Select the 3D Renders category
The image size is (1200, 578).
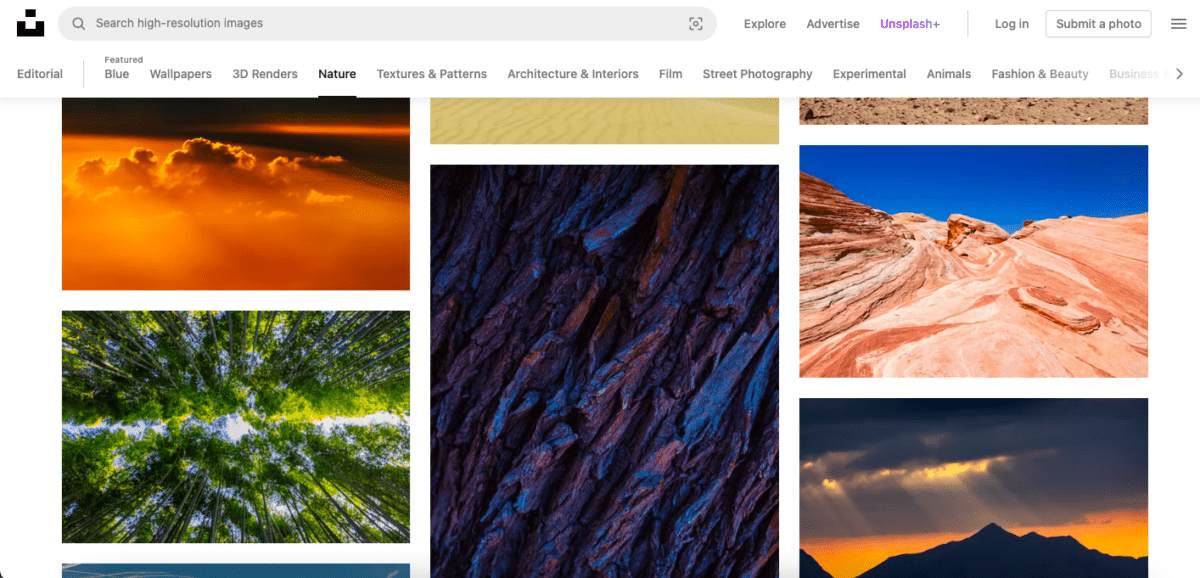click(265, 74)
